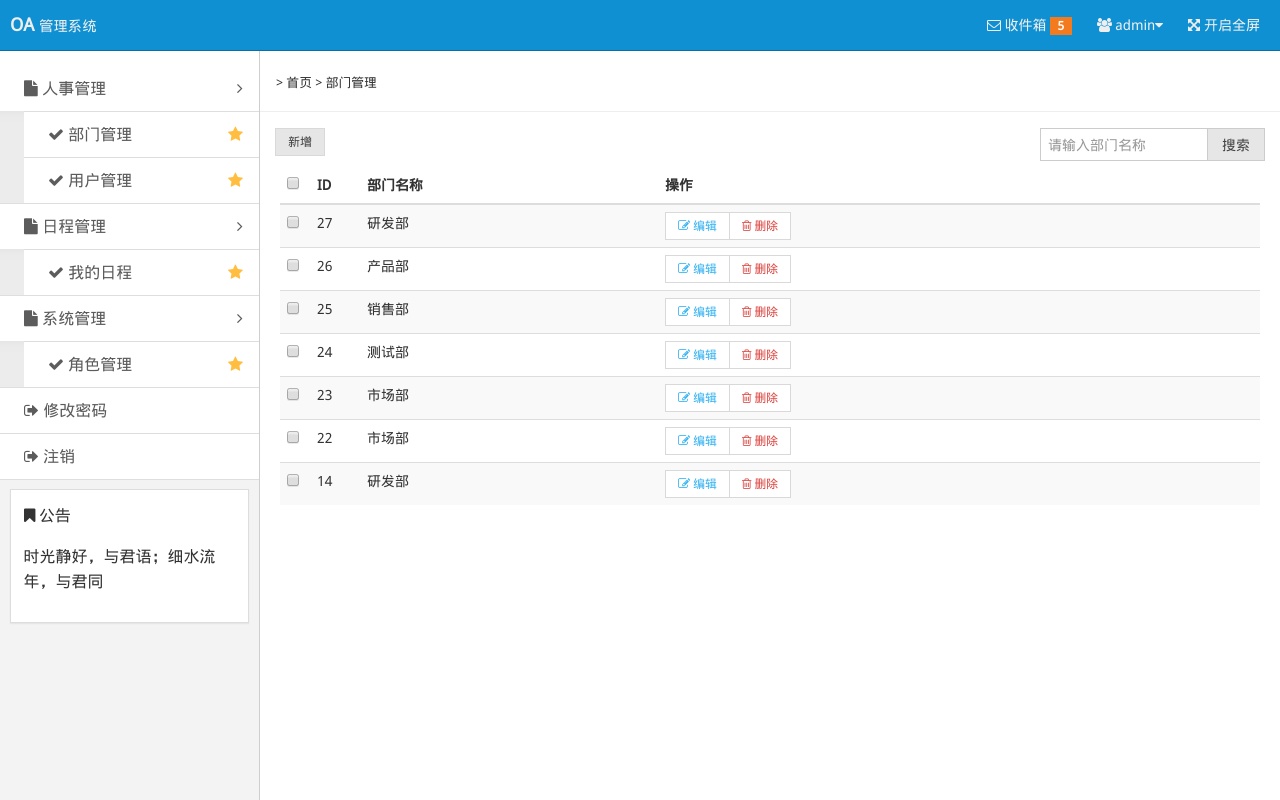Click 部门管理 in the breadcrumb
This screenshot has width=1280, height=800.
(351, 83)
